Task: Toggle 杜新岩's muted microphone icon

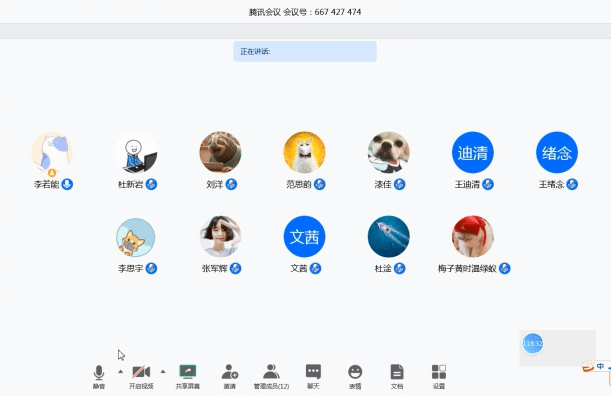Action: tap(151, 184)
